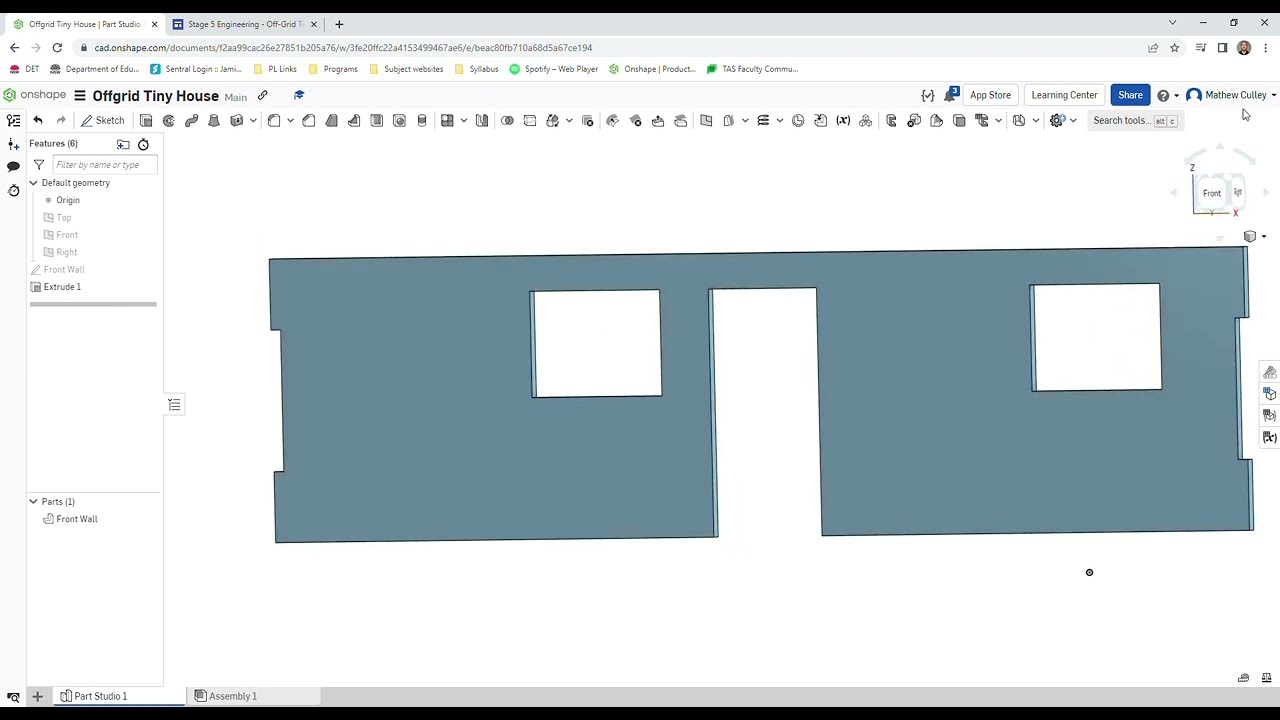Select the Origin feature
The width and height of the screenshot is (1280, 720).
pyautogui.click(x=68, y=200)
